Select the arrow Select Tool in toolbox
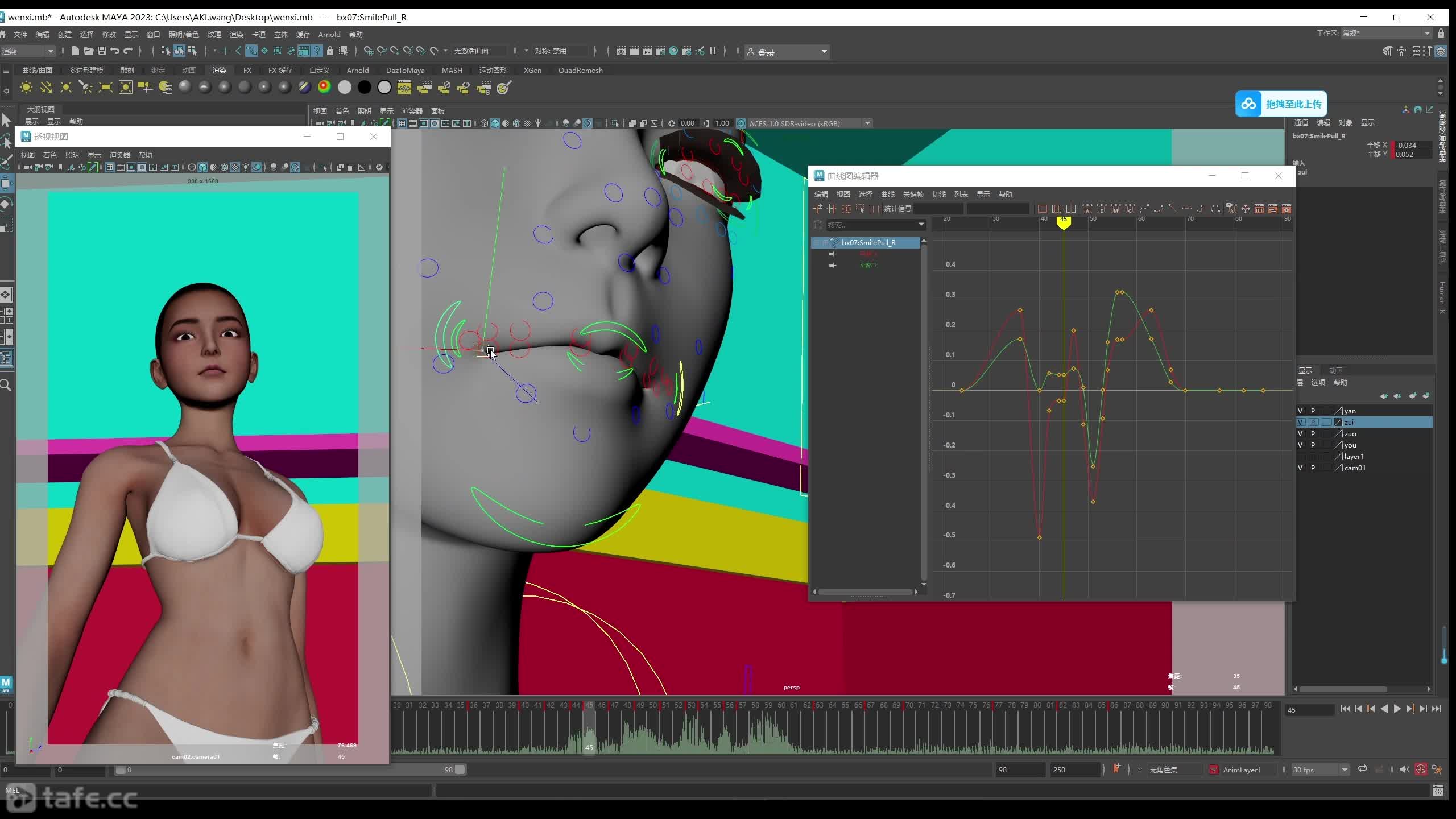Viewport: 1456px width, 819px height. coord(6,121)
